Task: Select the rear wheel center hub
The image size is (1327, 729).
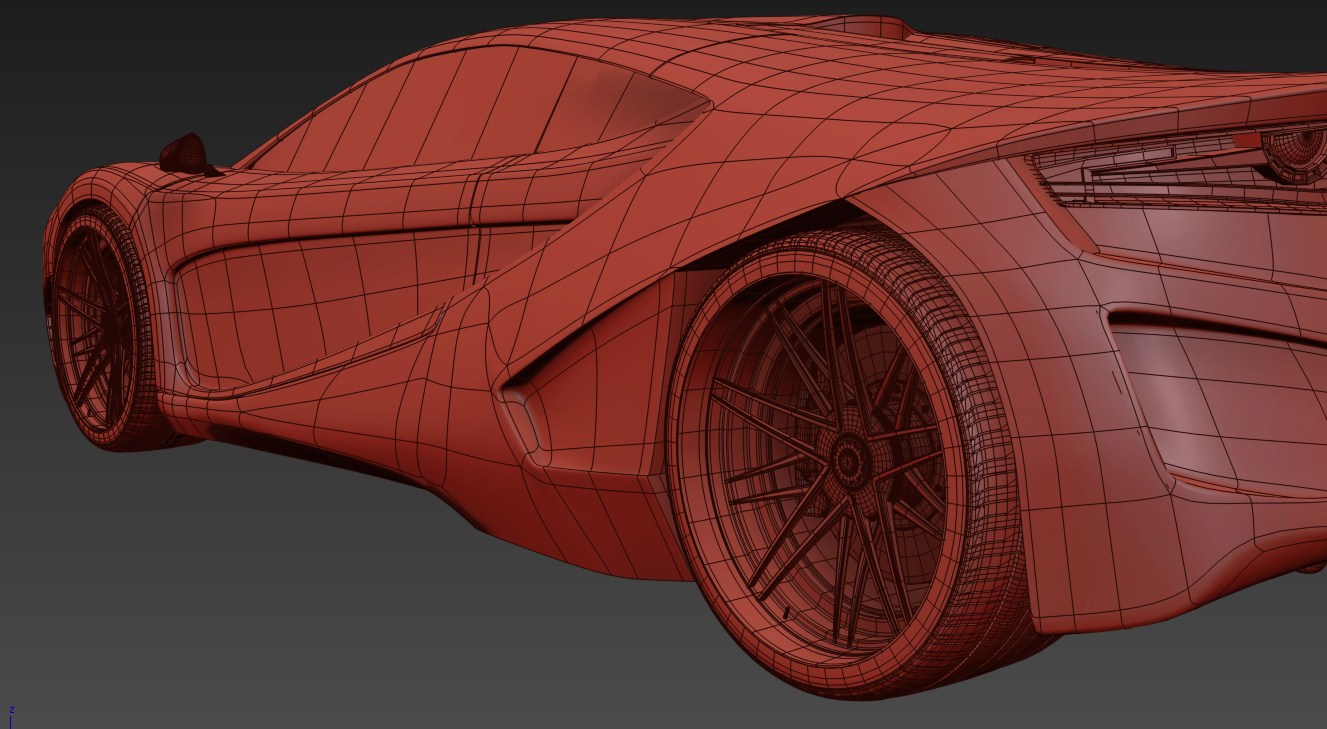Action: click(849, 461)
